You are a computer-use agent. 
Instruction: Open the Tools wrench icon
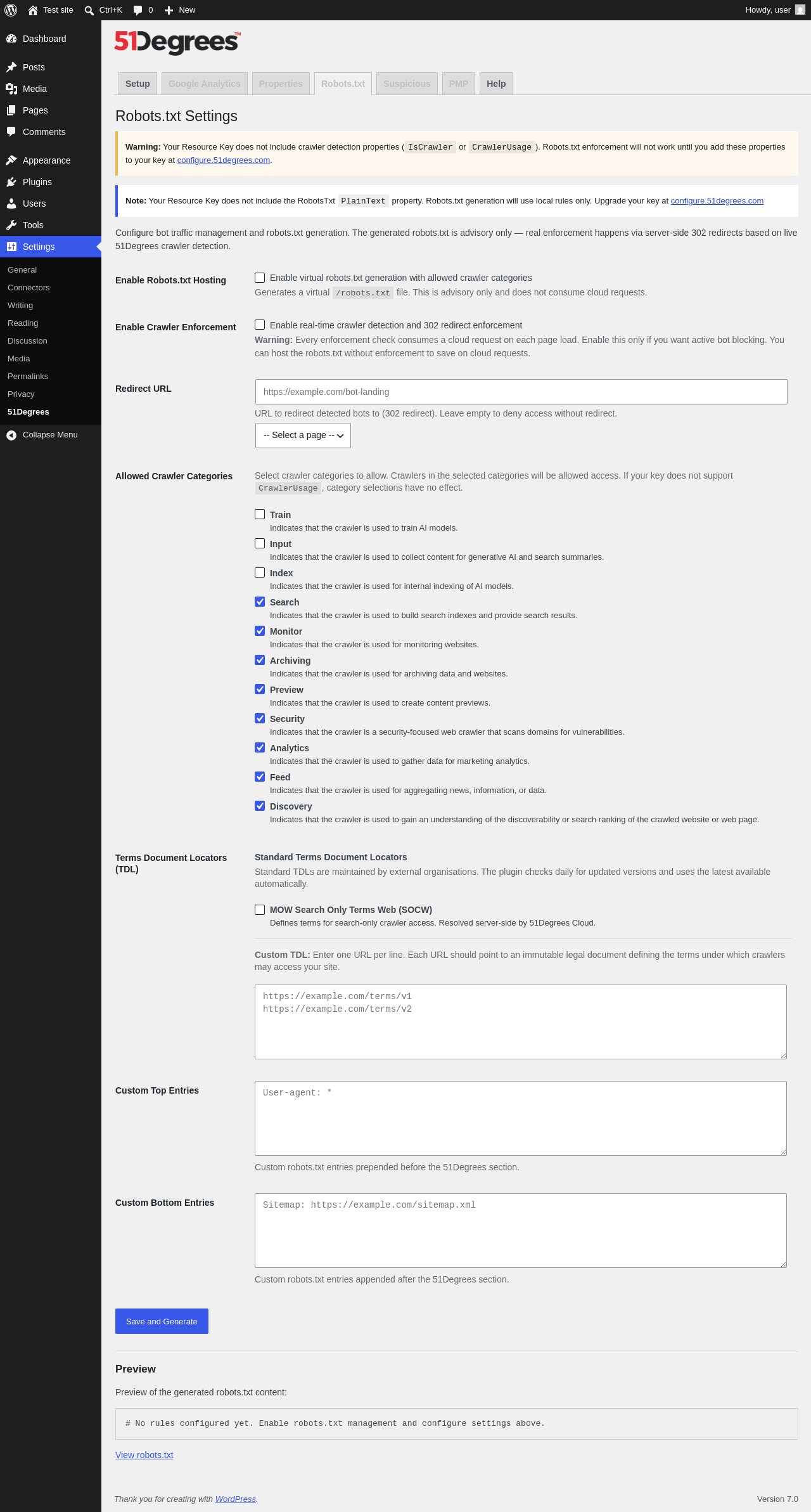point(11,225)
